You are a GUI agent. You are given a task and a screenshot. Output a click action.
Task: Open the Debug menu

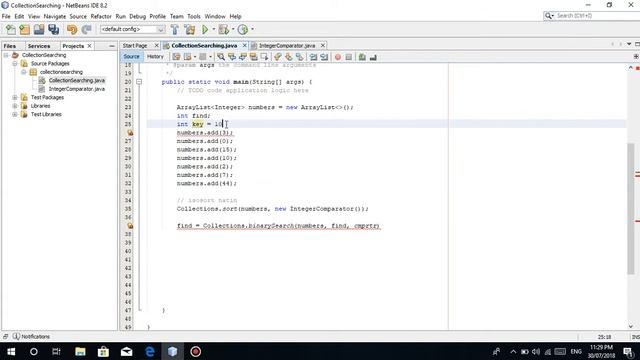tap(138, 16)
